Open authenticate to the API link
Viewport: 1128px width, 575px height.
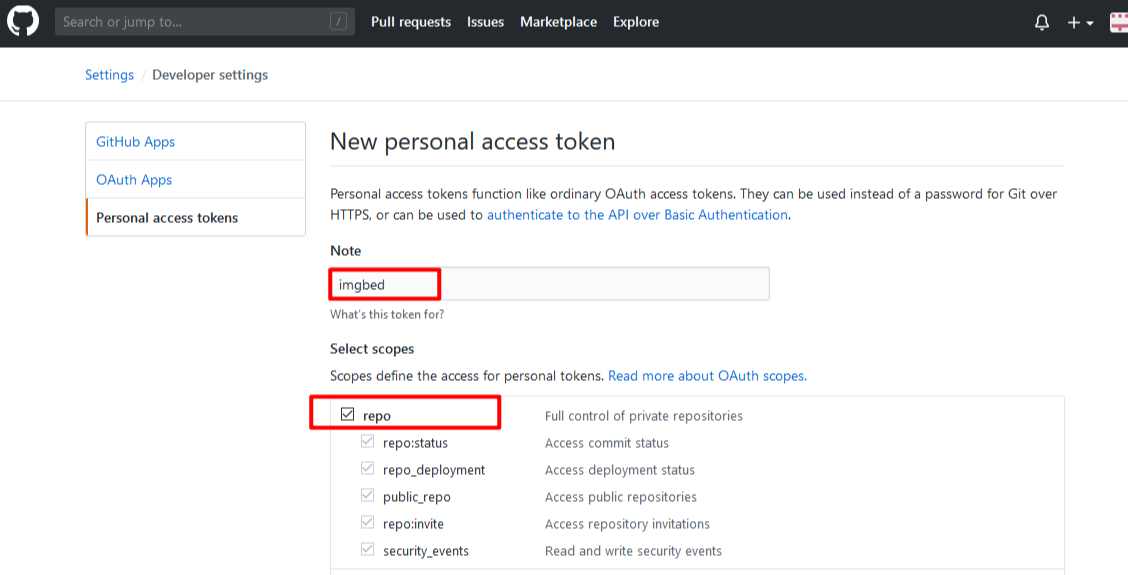637,215
